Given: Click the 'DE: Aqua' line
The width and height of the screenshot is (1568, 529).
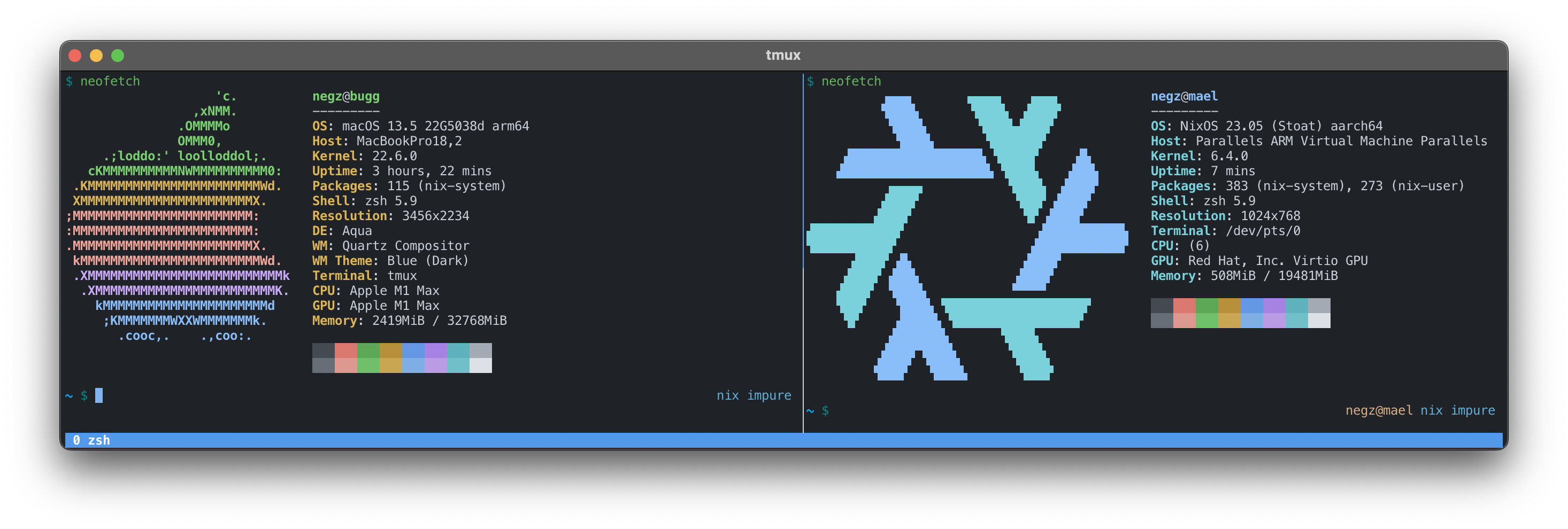Looking at the screenshot, I should tap(342, 230).
